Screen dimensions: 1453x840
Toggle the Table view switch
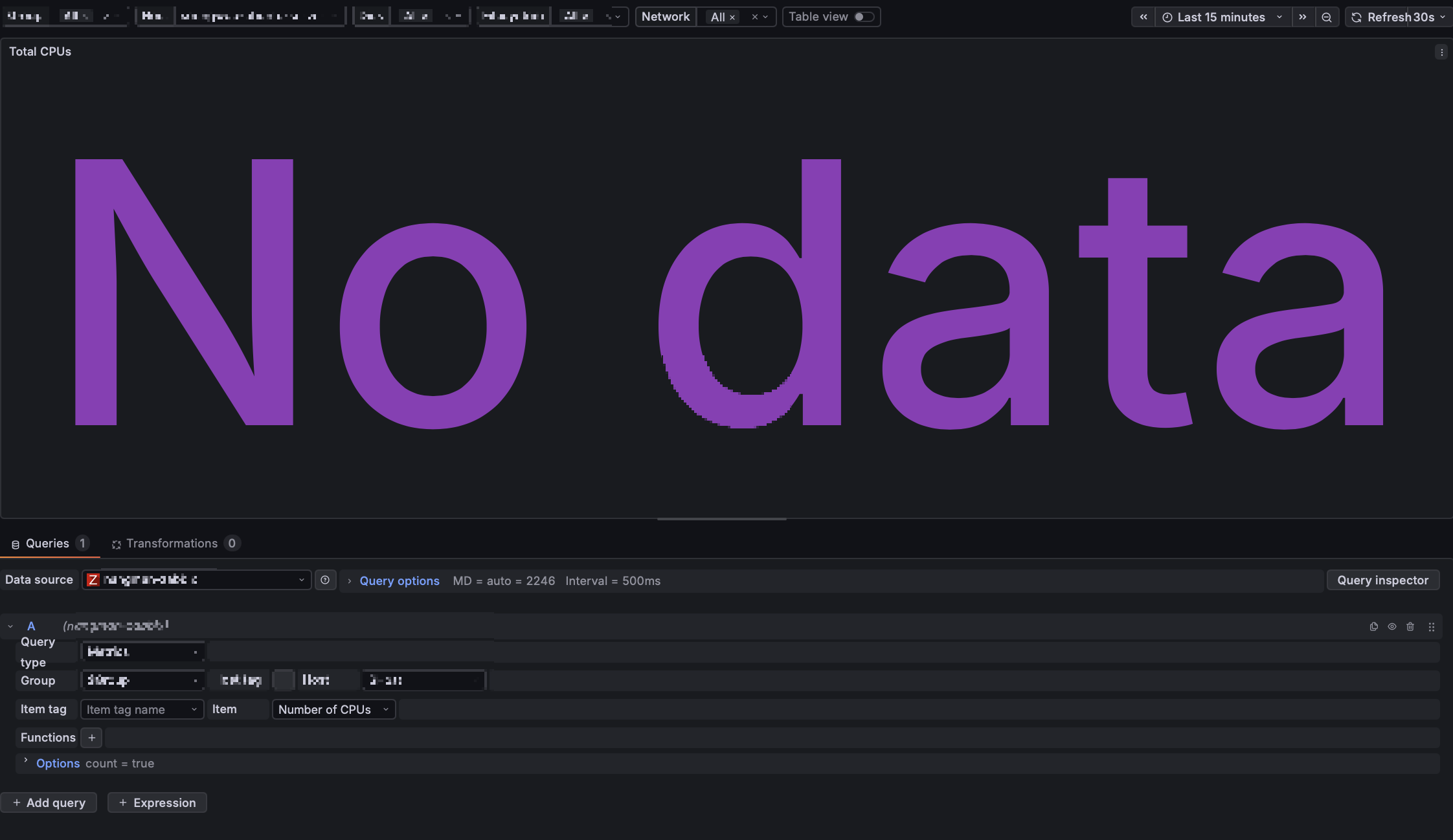click(x=864, y=17)
